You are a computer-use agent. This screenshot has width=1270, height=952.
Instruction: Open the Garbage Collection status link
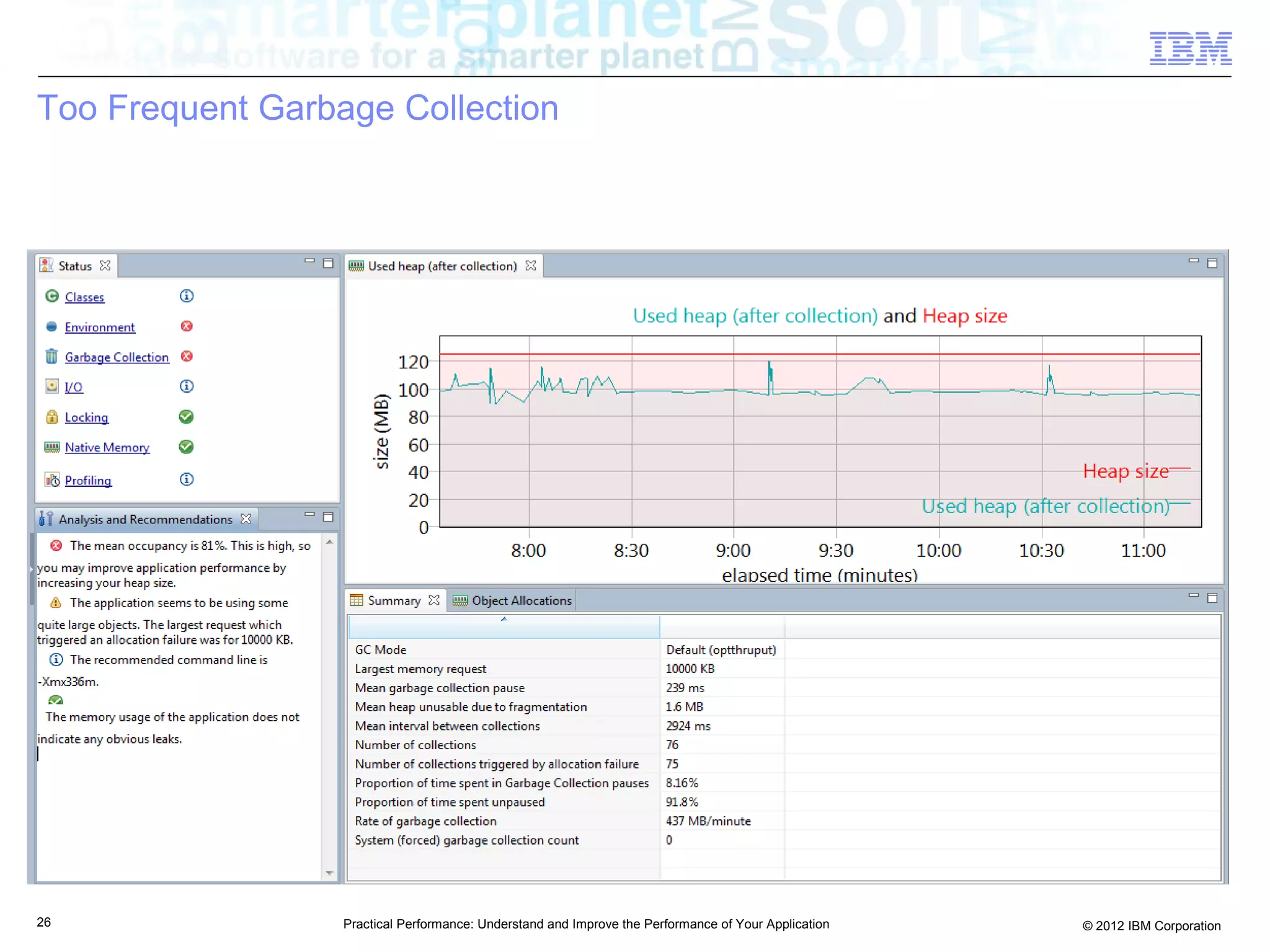(117, 357)
